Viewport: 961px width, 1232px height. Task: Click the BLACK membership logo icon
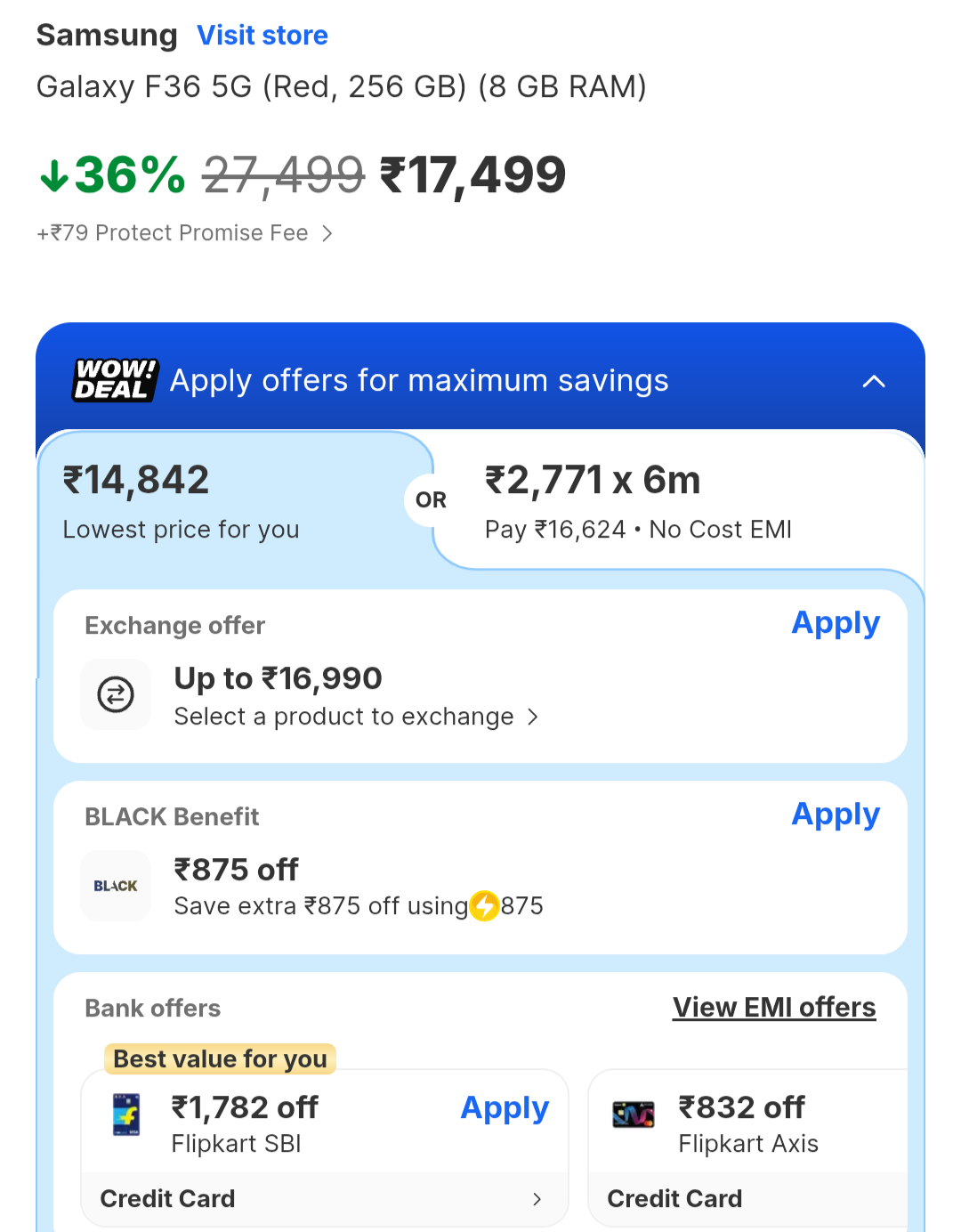(116, 886)
